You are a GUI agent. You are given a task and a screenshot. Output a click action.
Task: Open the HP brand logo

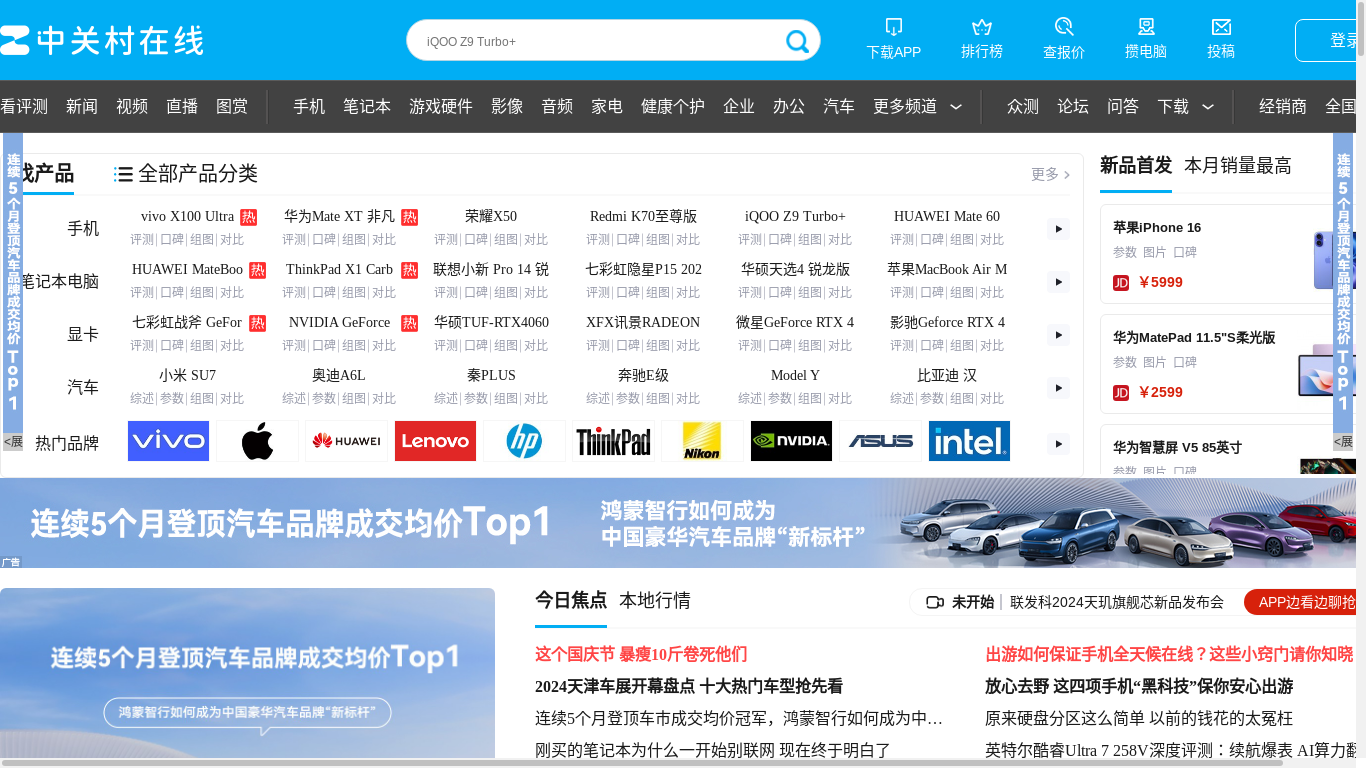(x=524, y=441)
